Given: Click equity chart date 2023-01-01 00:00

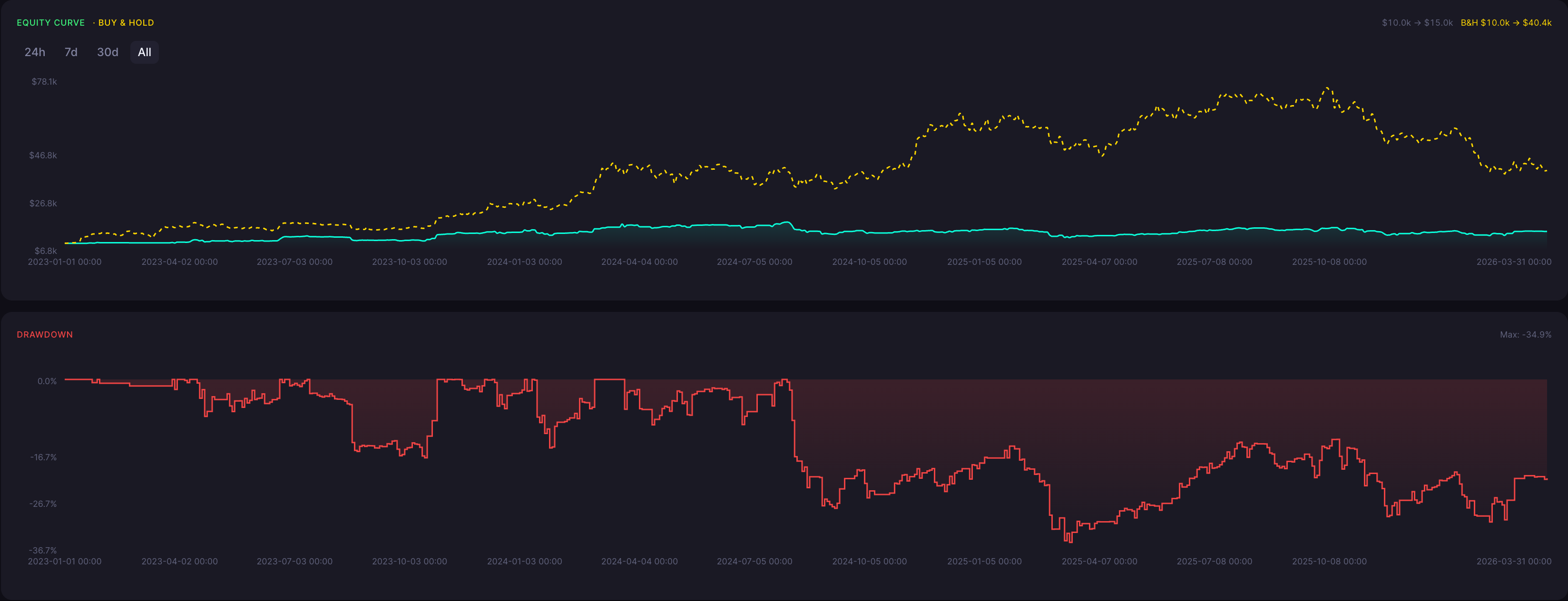Looking at the screenshot, I should [x=65, y=262].
